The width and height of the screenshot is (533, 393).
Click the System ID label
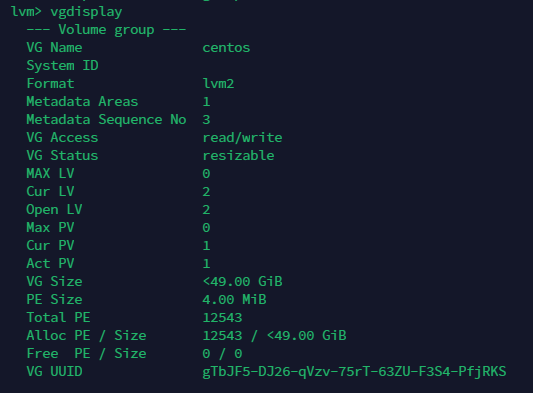(63, 66)
